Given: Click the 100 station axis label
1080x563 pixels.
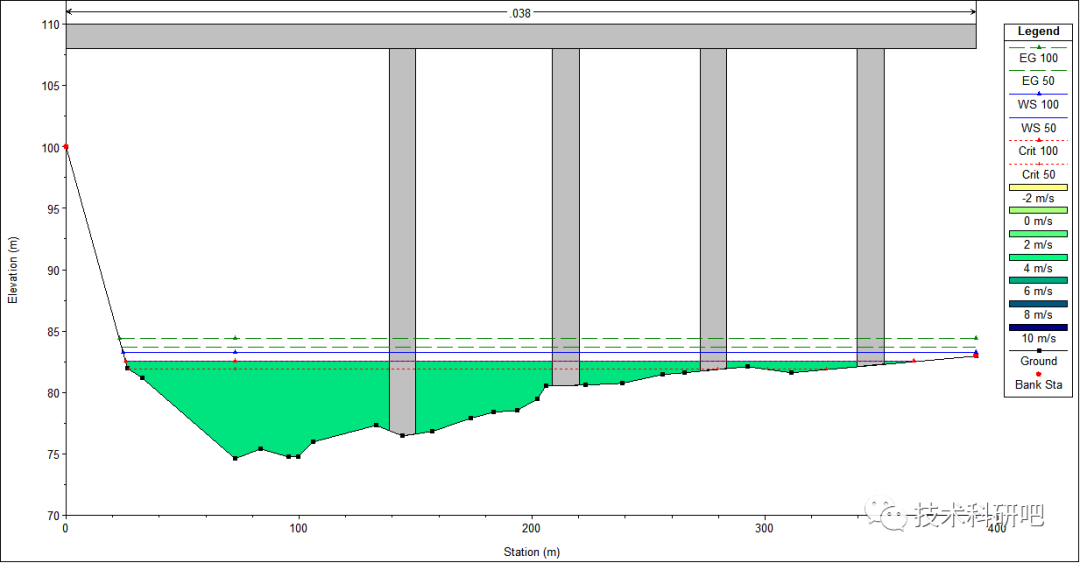Looking at the screenshot, I should coord(298,529).
